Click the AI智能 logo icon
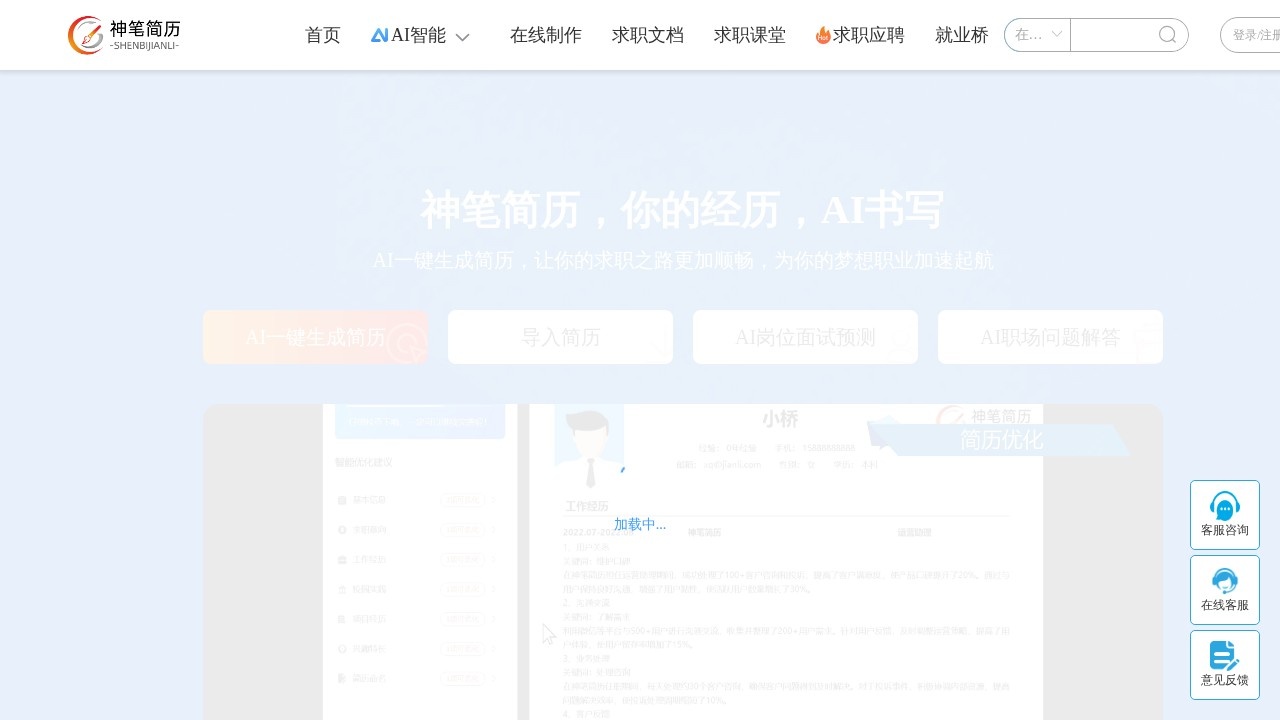The height and width of the screenshot is (720, 1280). 379,35
